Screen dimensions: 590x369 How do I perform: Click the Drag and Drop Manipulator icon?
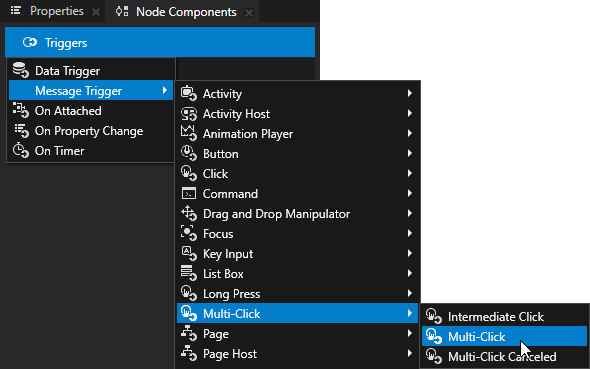click(189, 214)
